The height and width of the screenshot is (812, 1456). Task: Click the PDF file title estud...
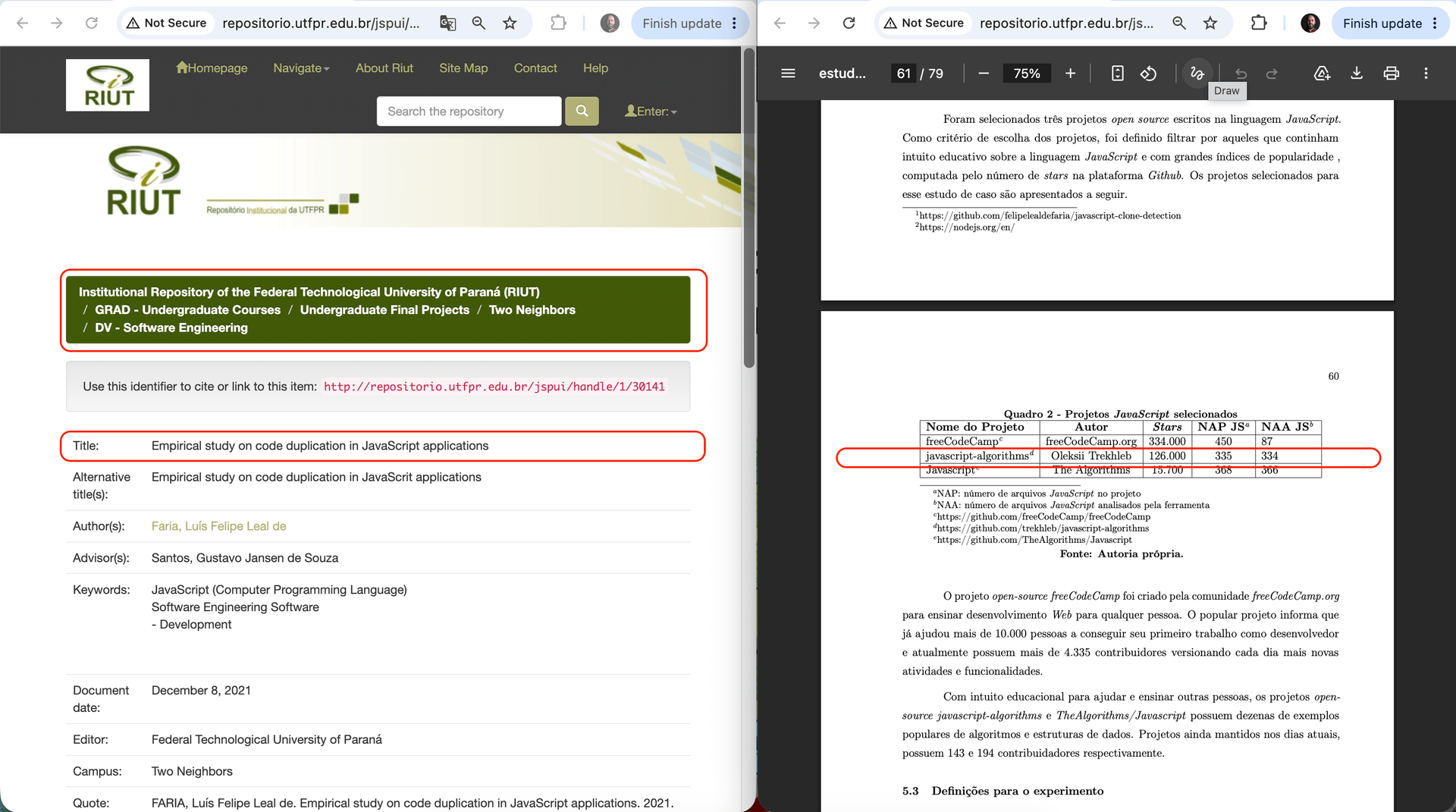click(842, 74)
